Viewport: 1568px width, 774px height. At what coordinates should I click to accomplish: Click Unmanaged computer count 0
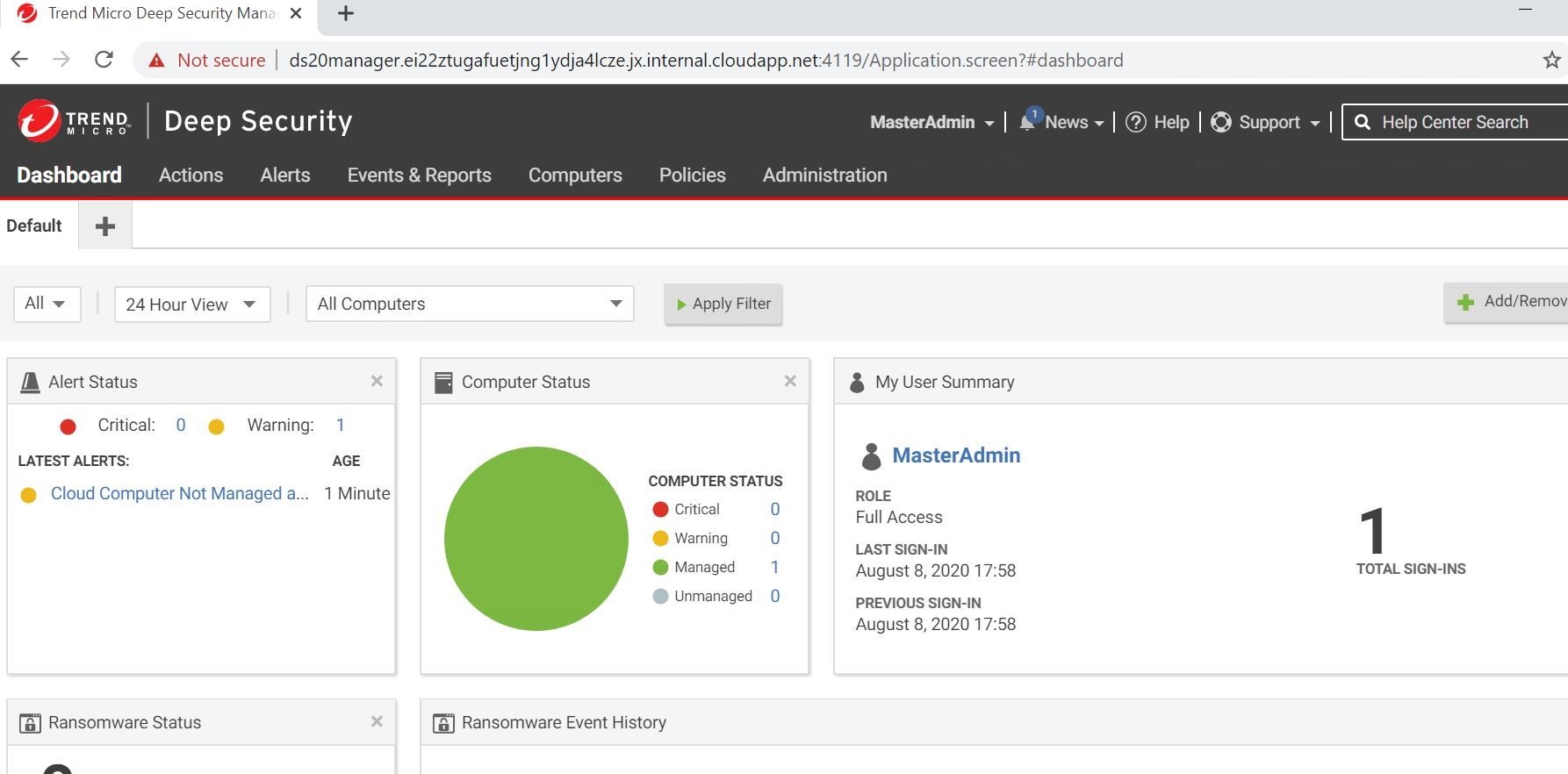[x=775, y=596]
